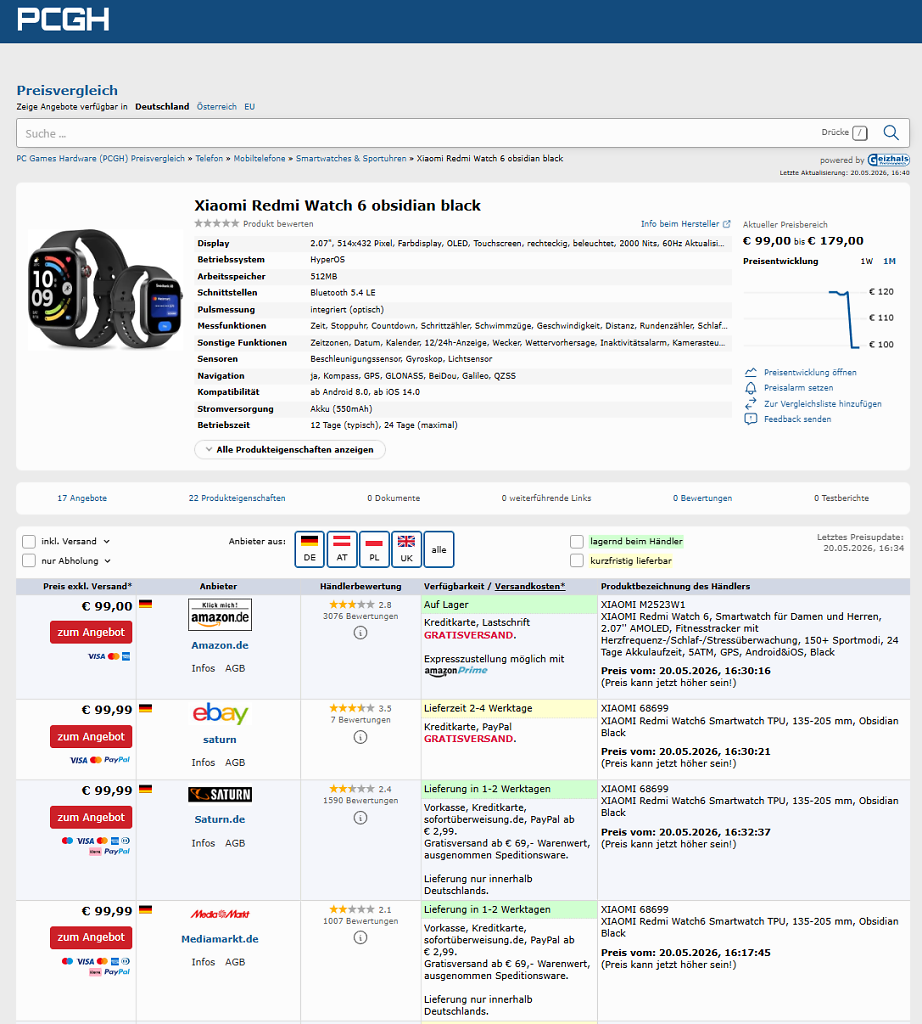The image size is (922, 1024).
Task: Toggle PL vendor country filter
Action: point(374,549)
